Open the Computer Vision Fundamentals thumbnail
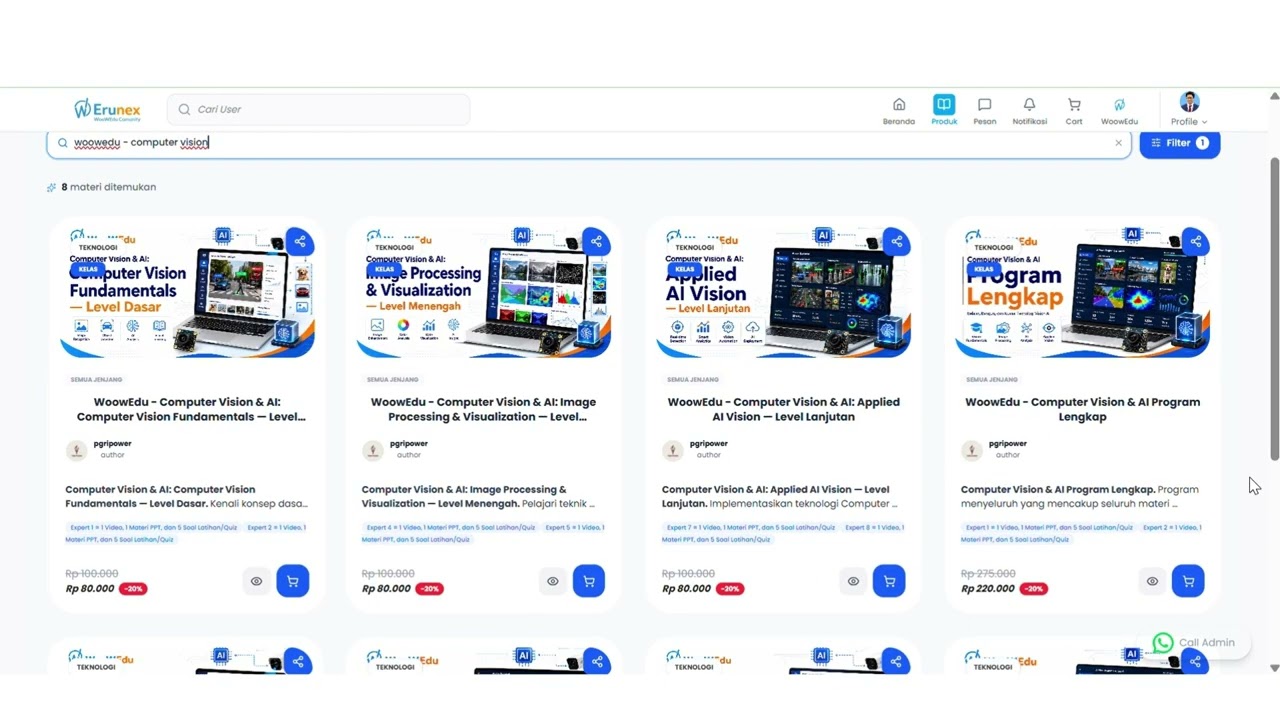Image resolution: width=1280 pixels, height=720 pixels. click(x=188, y=292)
